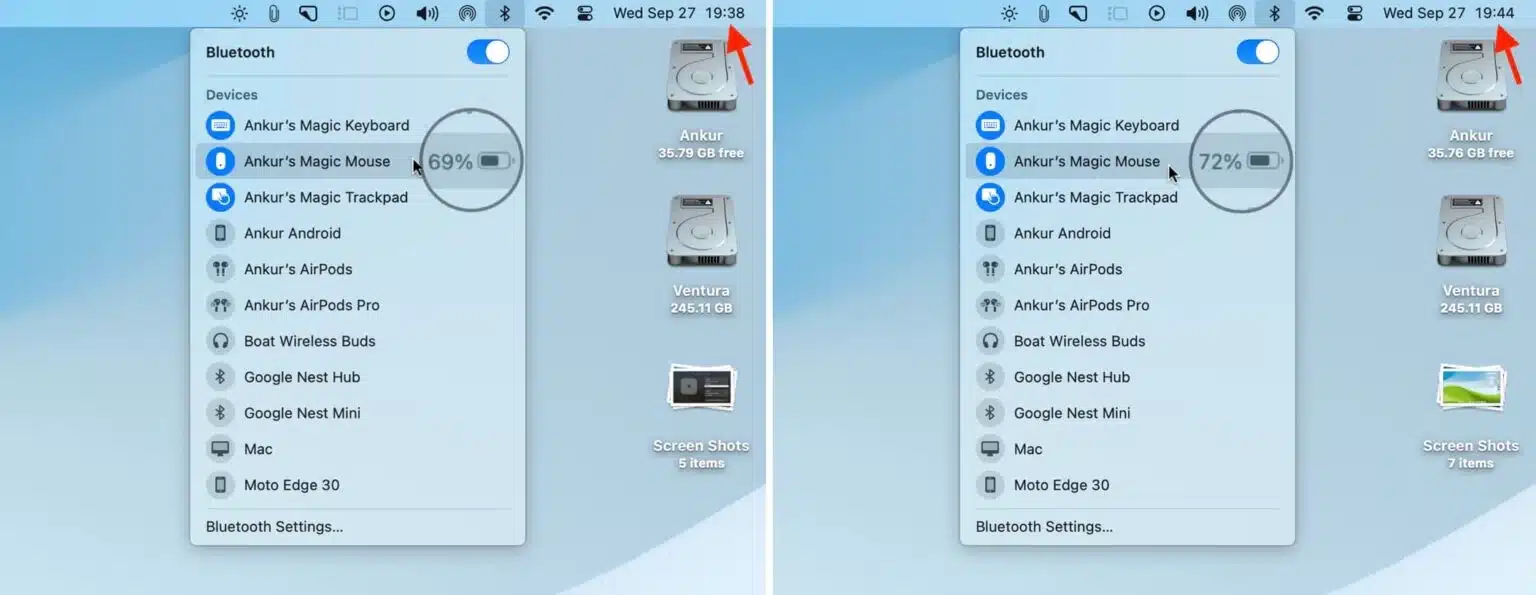Click Bluetooth menu bar icon in 19:44 screenshot

pyautogui.click(x=1275, y=13)
